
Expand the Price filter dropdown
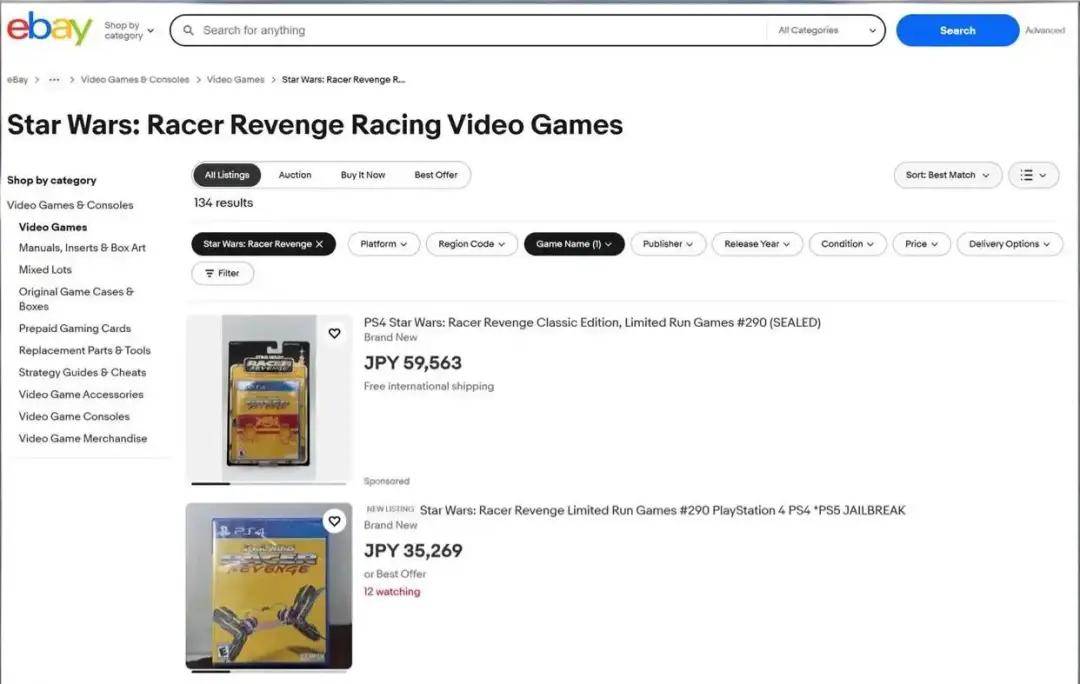tap(922, 244)
